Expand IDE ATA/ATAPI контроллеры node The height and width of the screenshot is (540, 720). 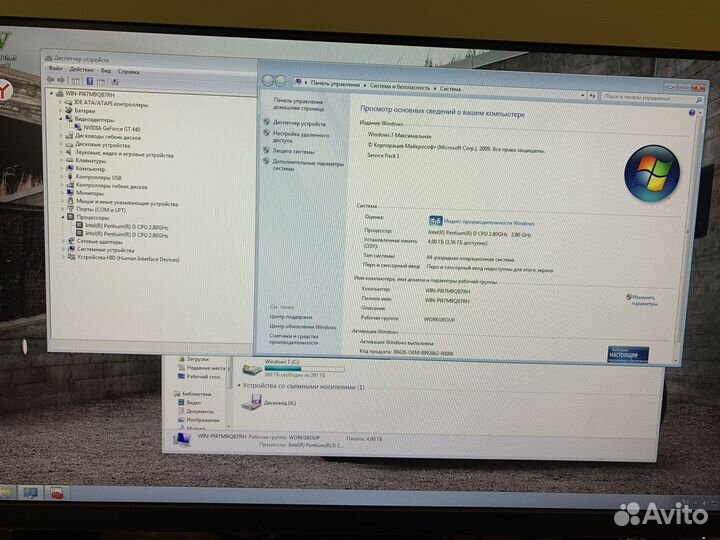click(x=60, y=102)
